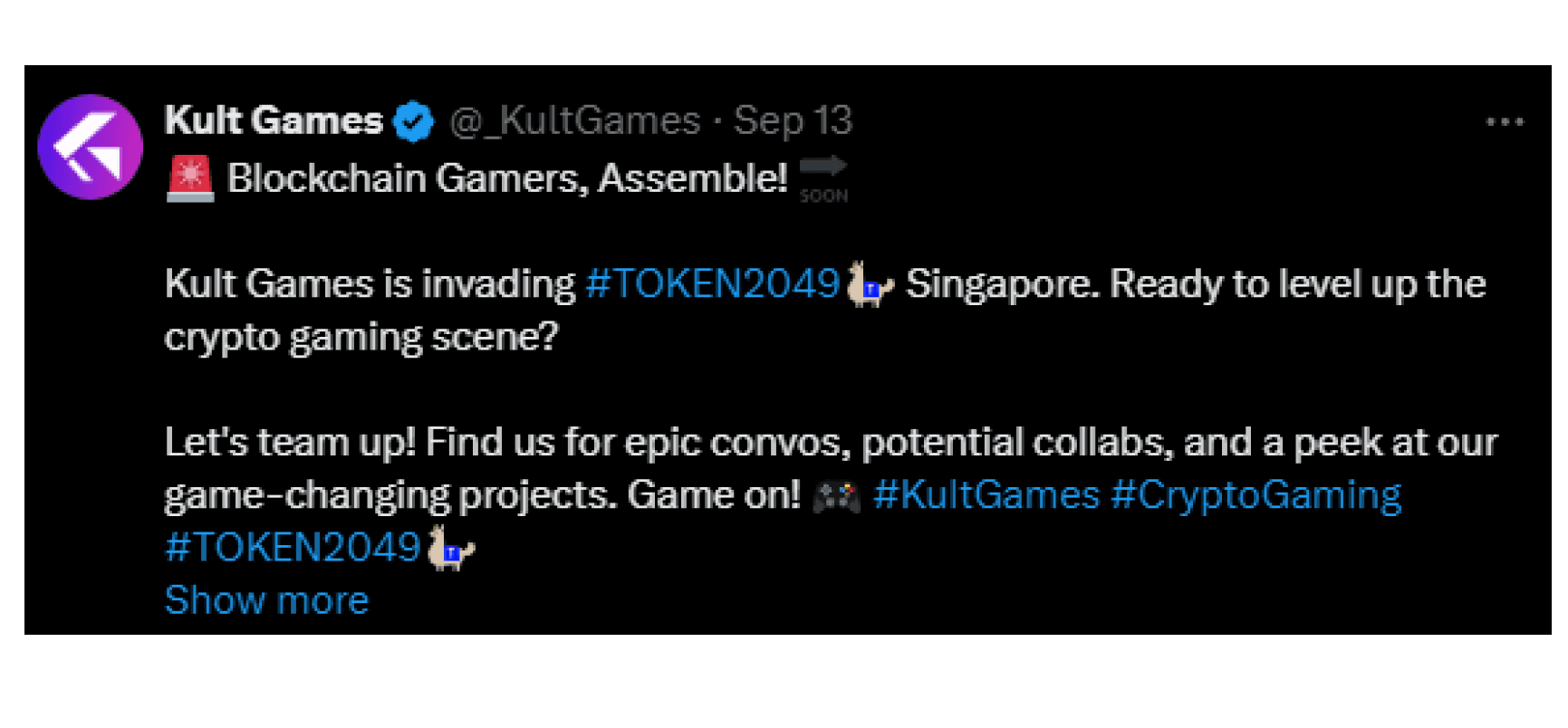The width and height of the screenshot is (1568, 728).
Task: Open the Kult Games profile avatar
Action: pos(91,147)
